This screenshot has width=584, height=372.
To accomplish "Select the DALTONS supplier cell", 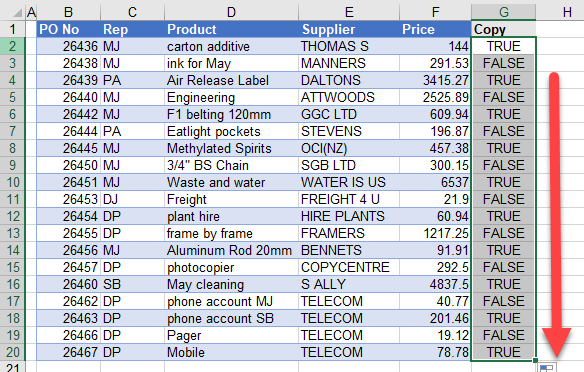I will [x=349, y=80].
